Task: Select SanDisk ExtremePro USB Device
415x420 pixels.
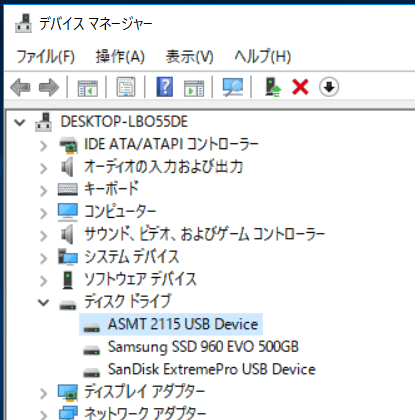Action: (x=212, y=369)
